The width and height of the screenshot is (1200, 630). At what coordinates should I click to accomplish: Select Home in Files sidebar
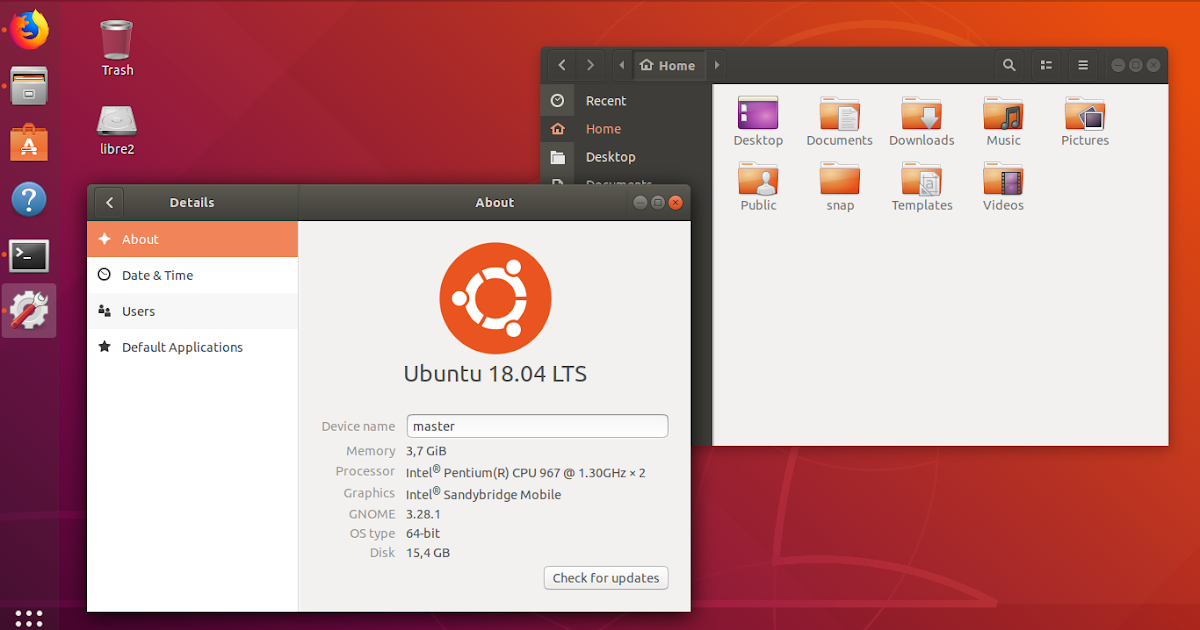click(x=626, y=129)
